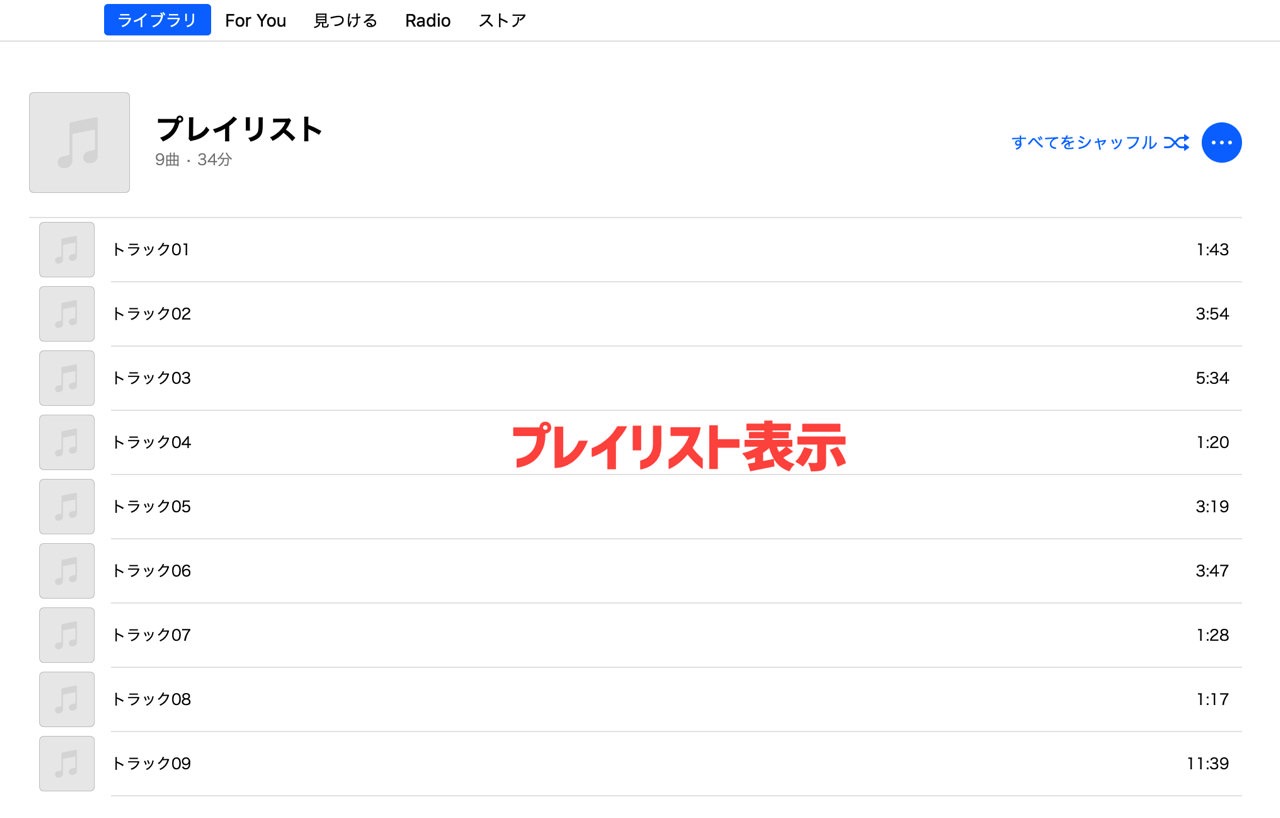The image size is (1280, 818).
Task: Select the トラック02 title
Action: pos(151,314)
